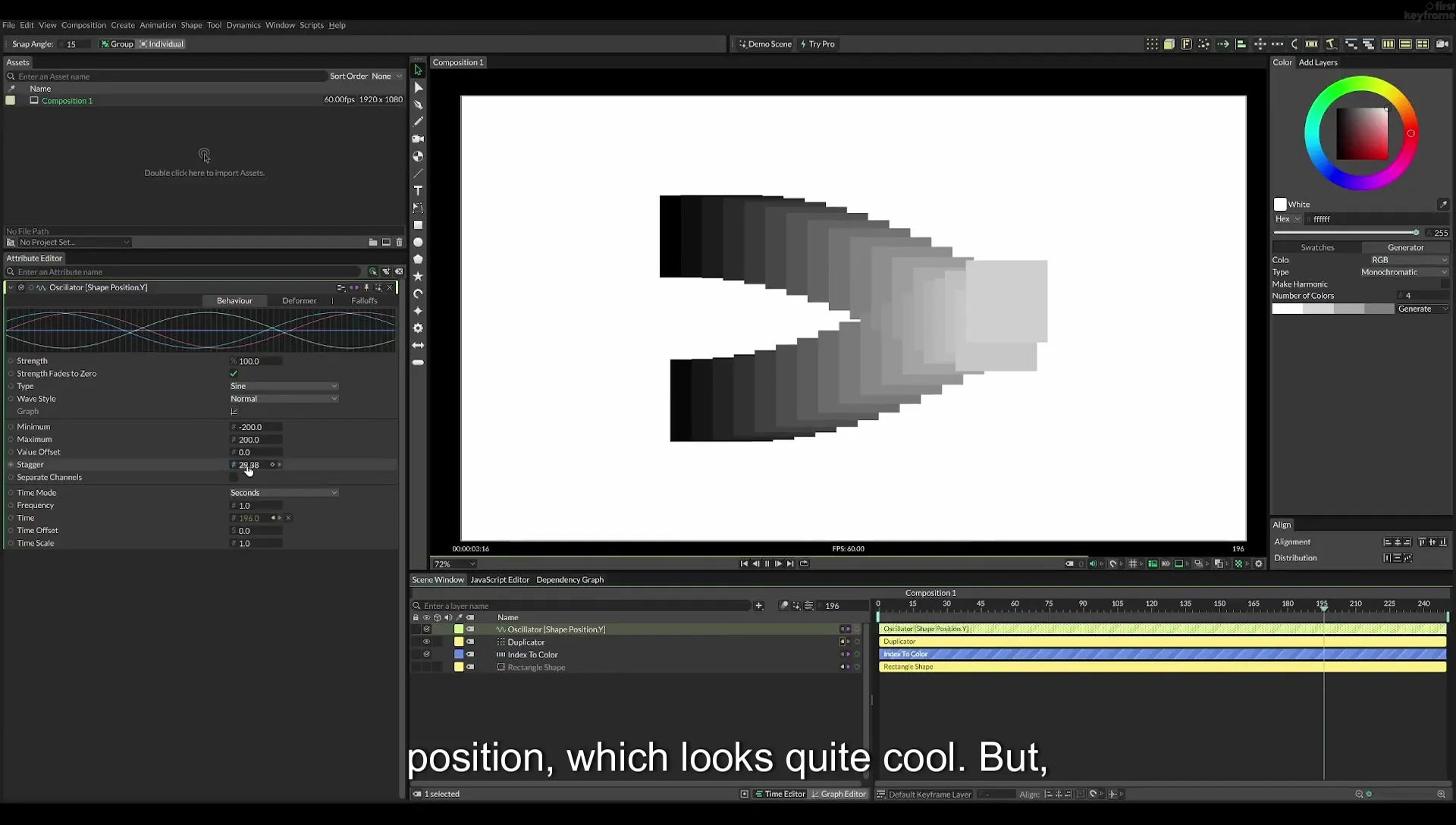Open the viewport zoom 72% dropdown
Image resolution: width=1456 pixels, height=825 pixels.
(x=454, y=564)
